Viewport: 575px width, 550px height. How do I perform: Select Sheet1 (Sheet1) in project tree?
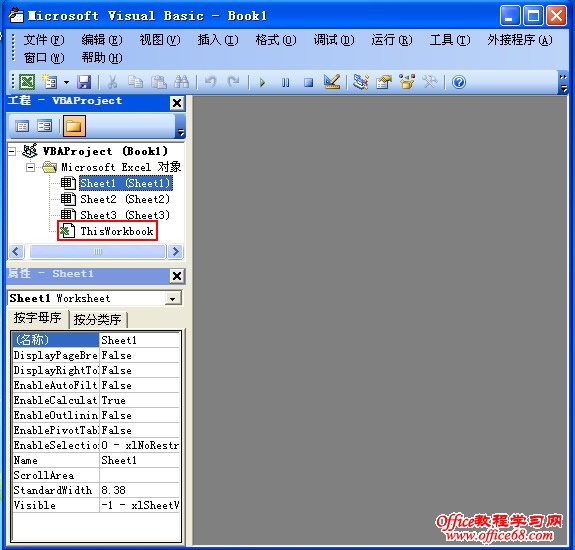pos(125,183)
